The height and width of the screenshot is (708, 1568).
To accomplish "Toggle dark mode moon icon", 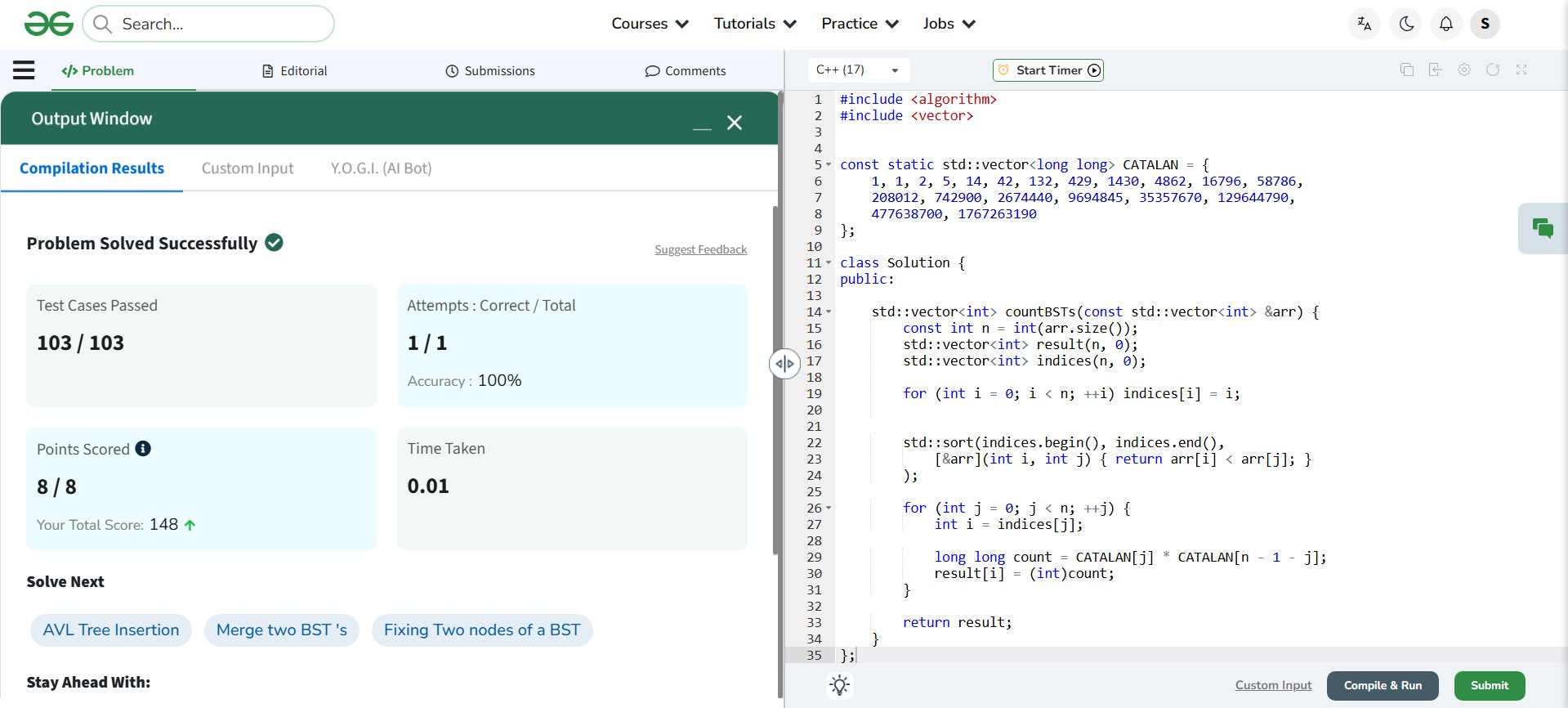I will point(1406,24).
